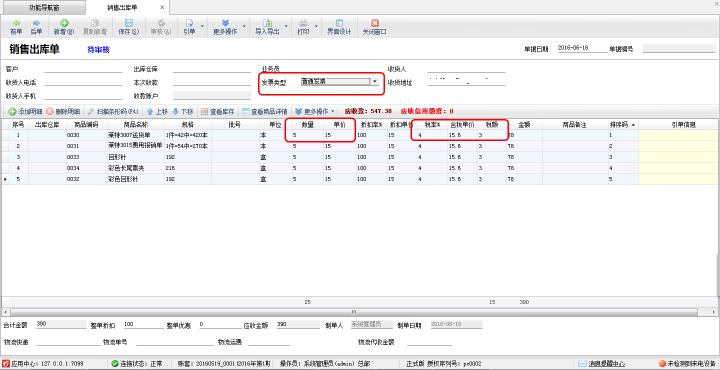Expand 导入导出 import export dropdown arrow
The width and height of the screenshot is (720, 370).
click(287, 27)
